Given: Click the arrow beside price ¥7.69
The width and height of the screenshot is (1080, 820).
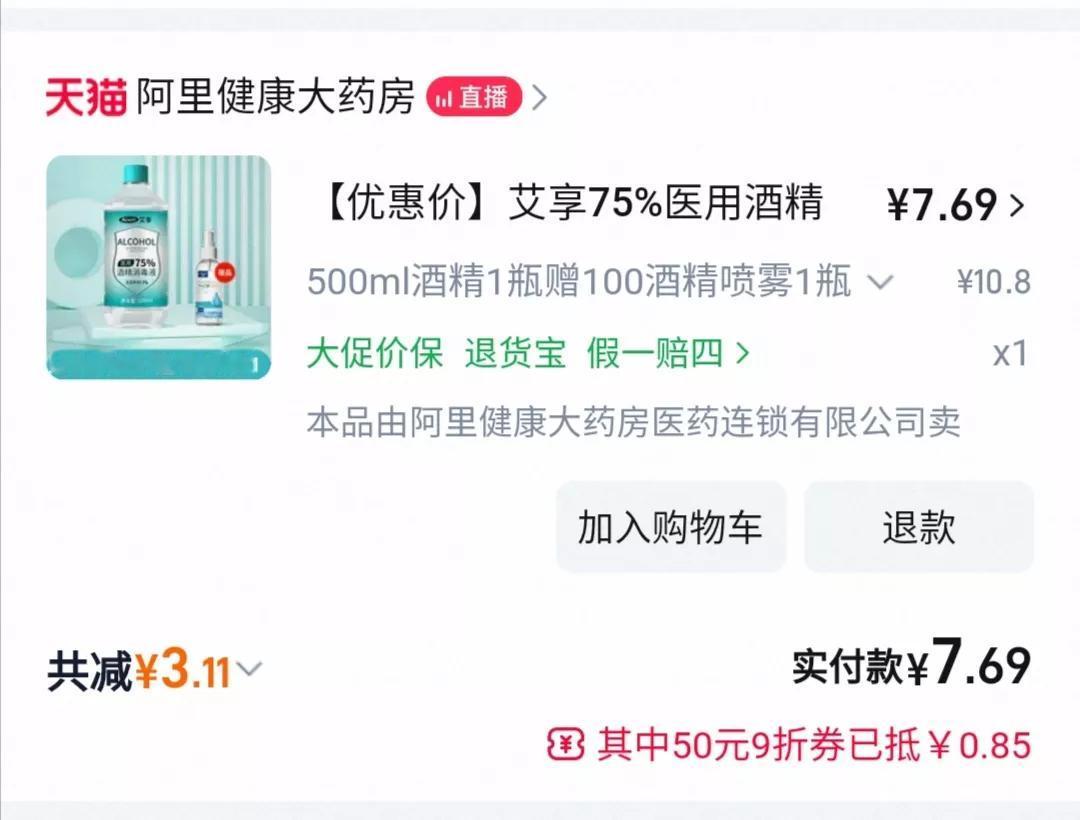Looking at the screenshot, I should click(1017, 205).
